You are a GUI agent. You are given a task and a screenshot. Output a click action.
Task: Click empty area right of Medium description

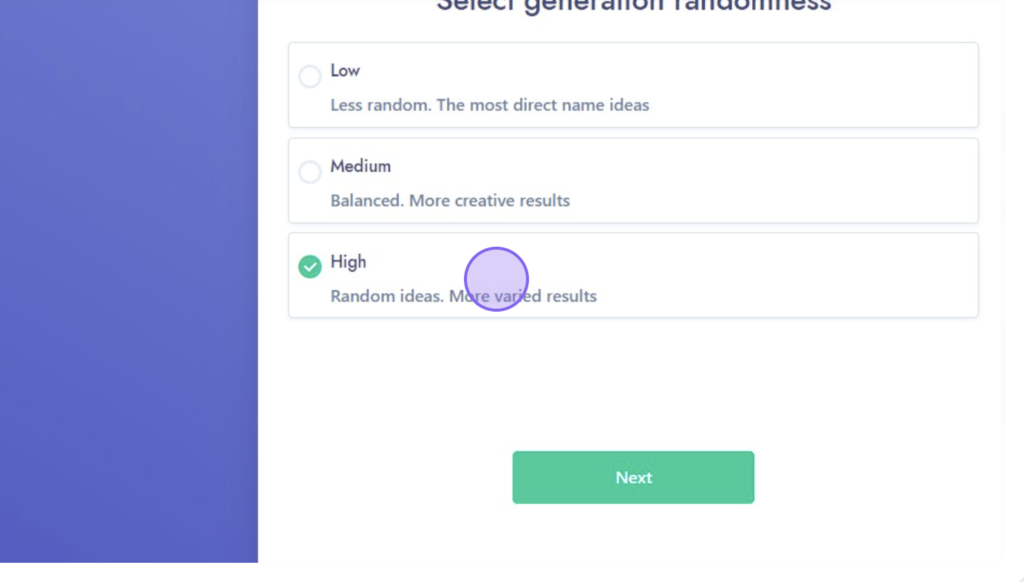[x=771, y=201]
